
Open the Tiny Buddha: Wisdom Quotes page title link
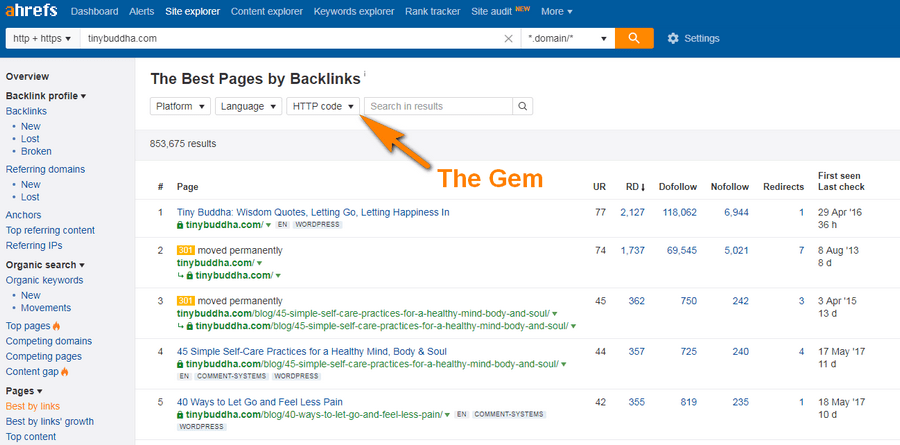click(x=313, y=212)
